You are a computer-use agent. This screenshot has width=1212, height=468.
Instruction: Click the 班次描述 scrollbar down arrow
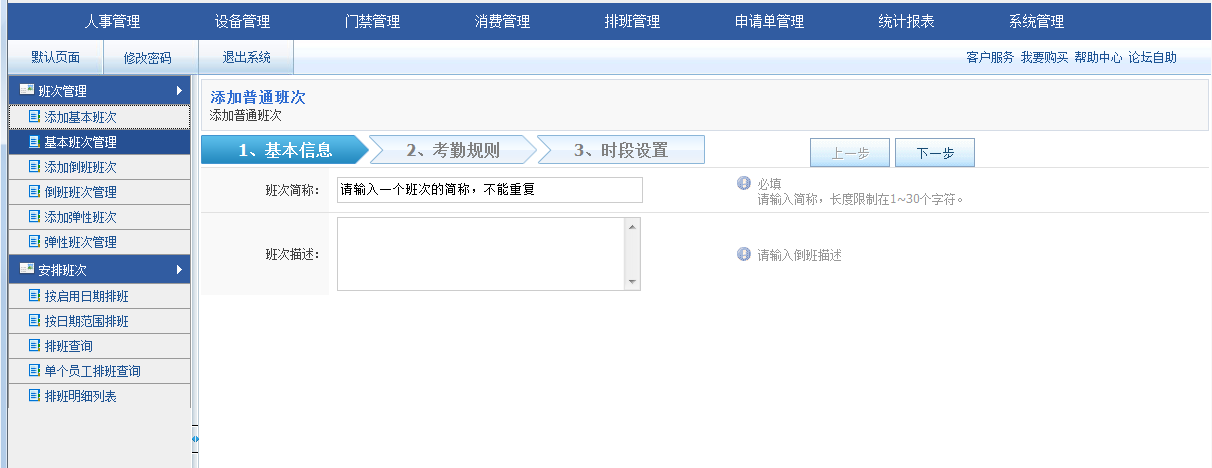click(632, 283)
